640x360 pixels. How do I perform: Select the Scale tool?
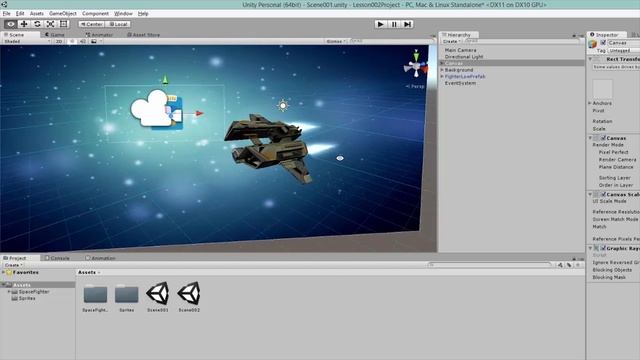coord(51,24)
